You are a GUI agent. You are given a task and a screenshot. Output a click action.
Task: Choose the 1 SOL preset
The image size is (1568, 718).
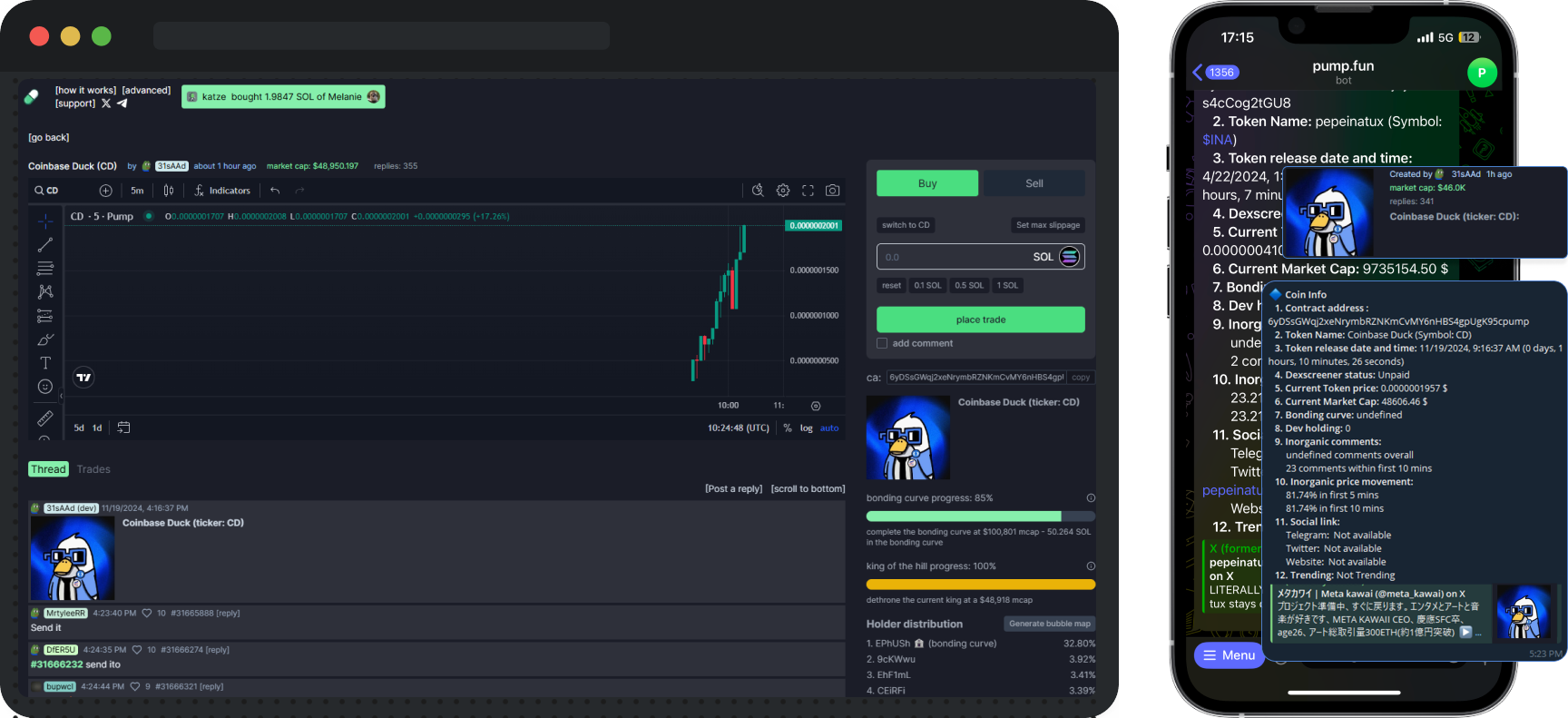pos(1007,285)
